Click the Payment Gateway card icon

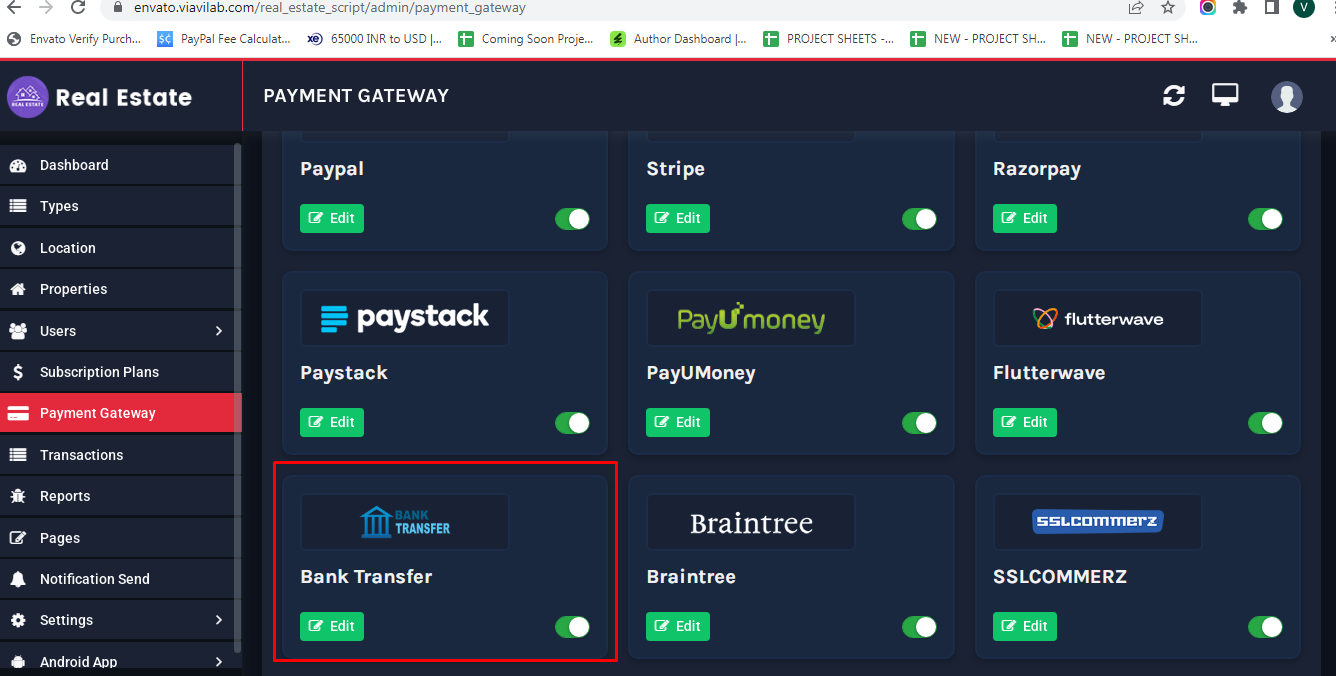[18, 413]
